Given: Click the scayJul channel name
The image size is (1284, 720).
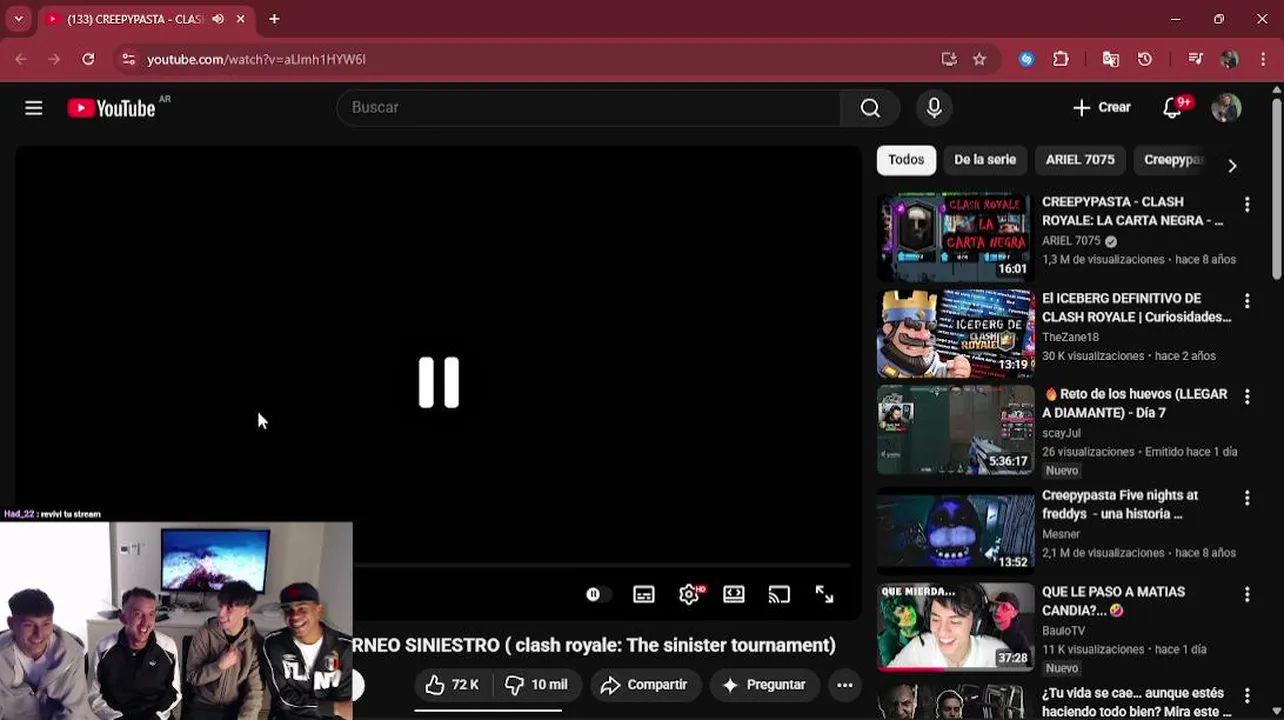Looking at the screenshot, I should click(x=1061, y=434).
